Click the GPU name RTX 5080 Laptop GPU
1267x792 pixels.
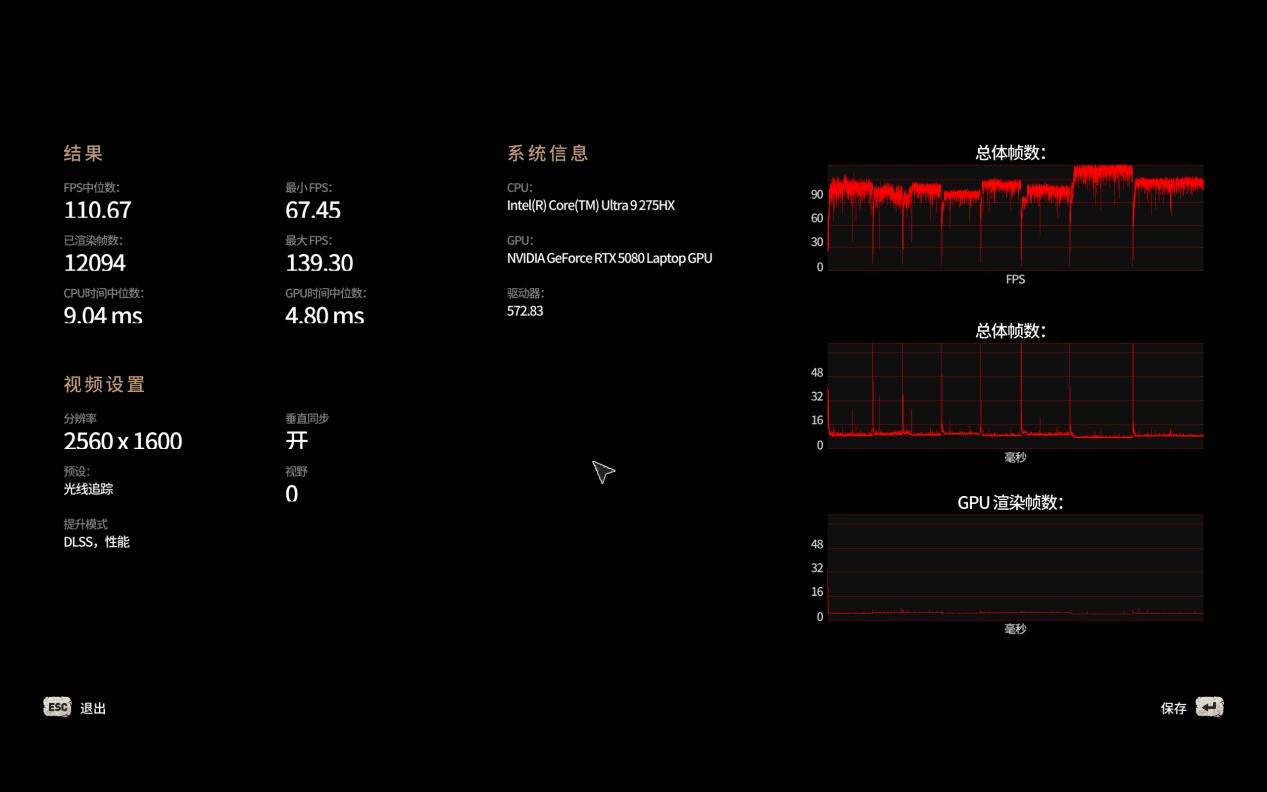point(609,258)
